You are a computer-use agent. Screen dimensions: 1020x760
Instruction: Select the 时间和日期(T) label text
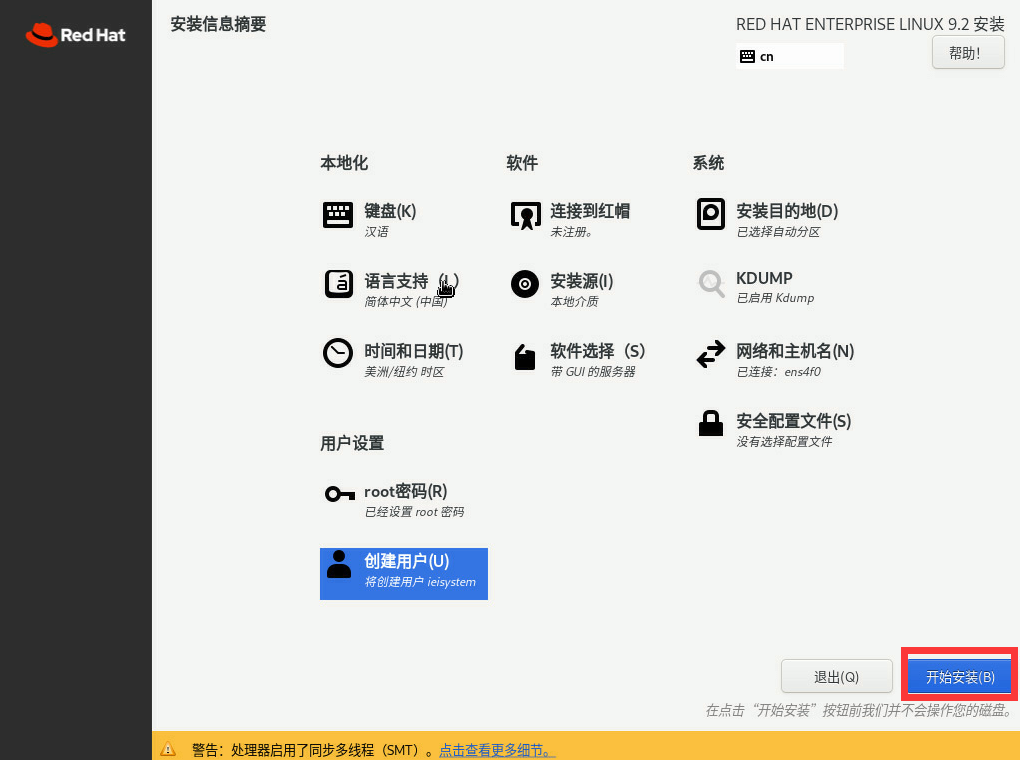click(x=413, y=352)
